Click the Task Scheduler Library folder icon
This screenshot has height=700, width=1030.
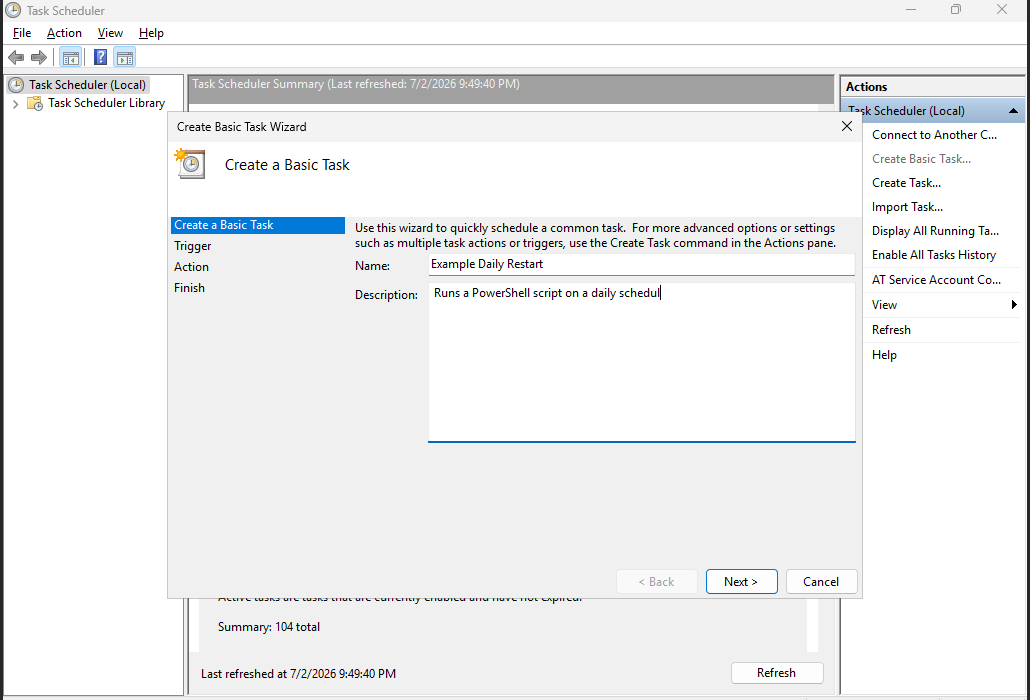click(35, 103)
